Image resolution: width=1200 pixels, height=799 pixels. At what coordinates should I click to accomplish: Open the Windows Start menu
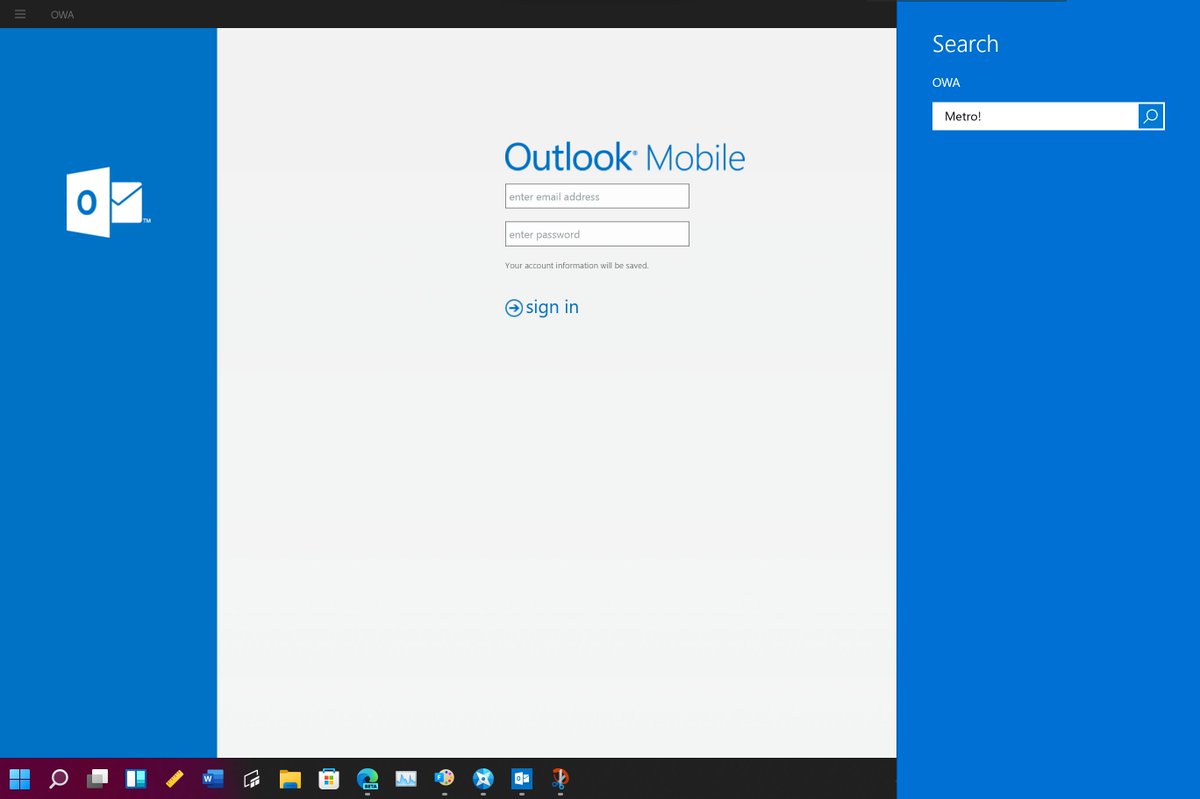tap(20, 778)
